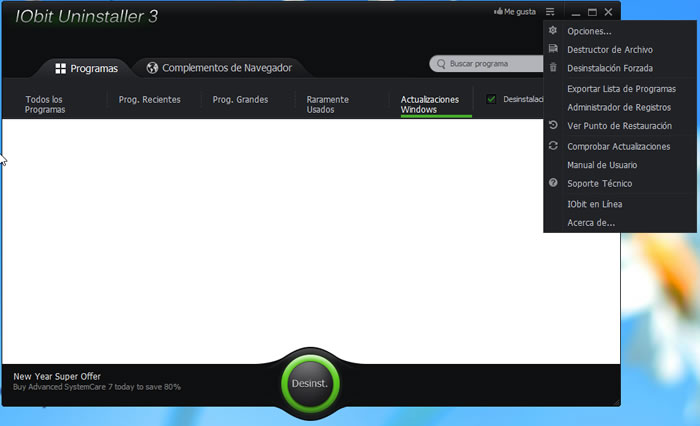
Task: Click the Desinstalación Forzada trash icon
Action: pyautogui.click(x=553, y=67)
